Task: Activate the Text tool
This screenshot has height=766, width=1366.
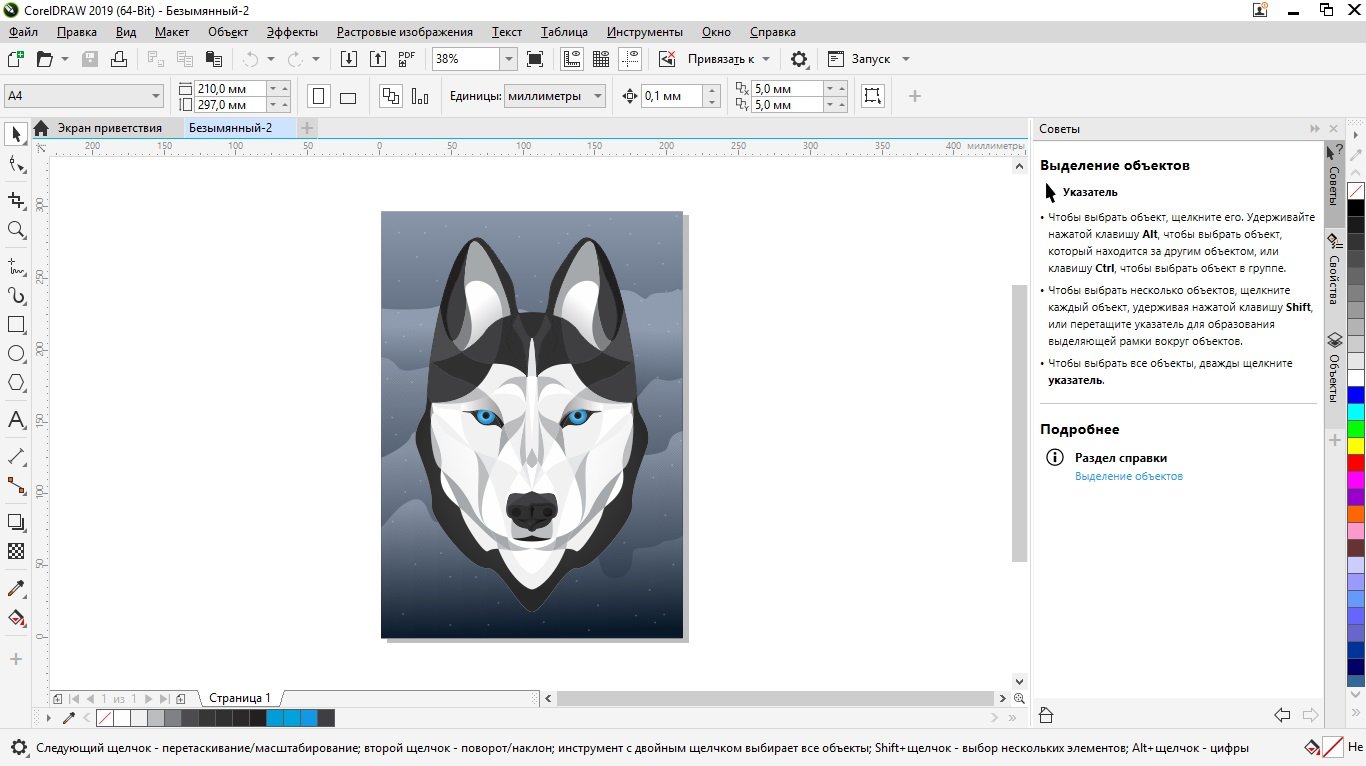Action: (x=16, y=419)
